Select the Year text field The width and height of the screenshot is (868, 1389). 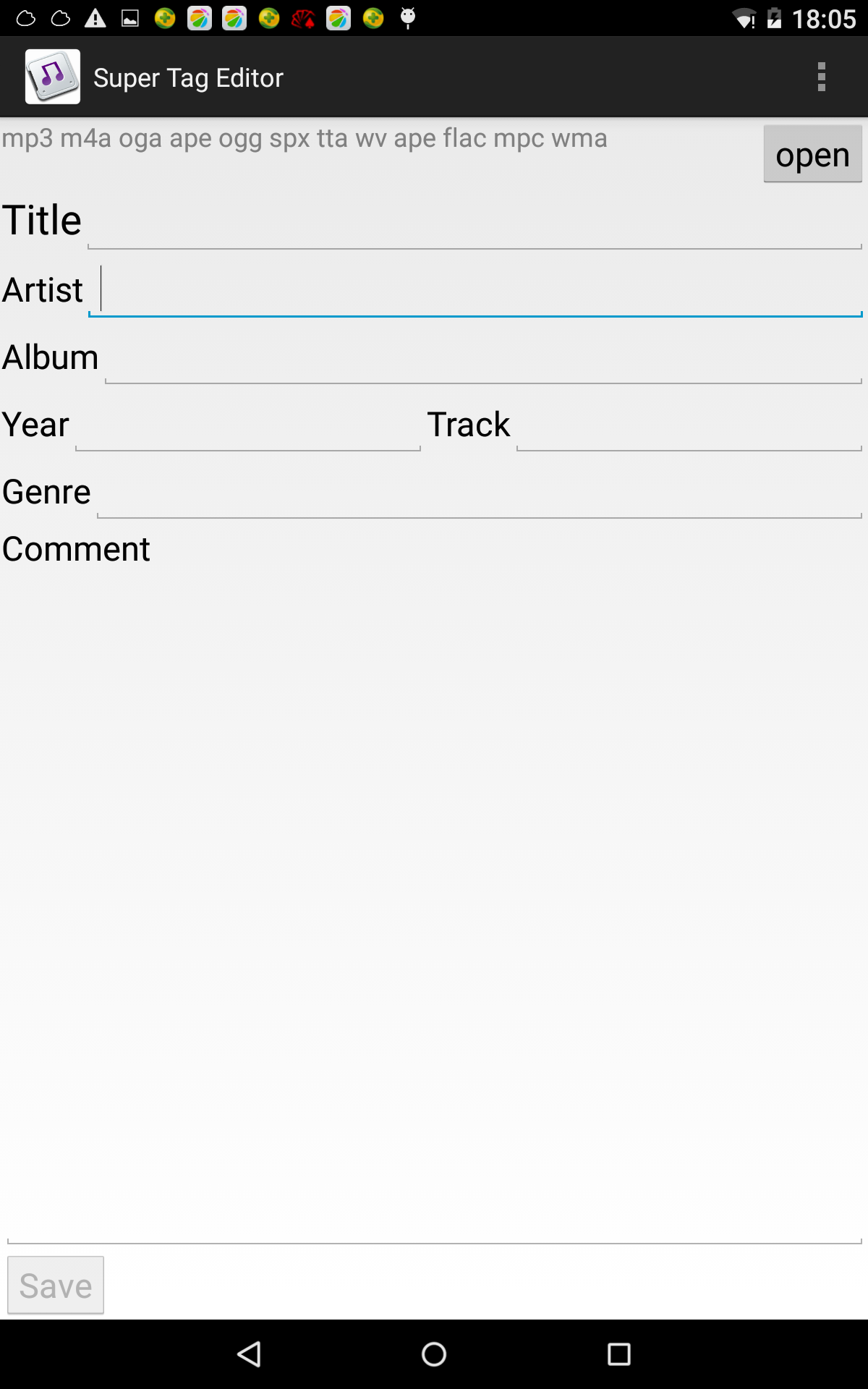pos(247,423)
